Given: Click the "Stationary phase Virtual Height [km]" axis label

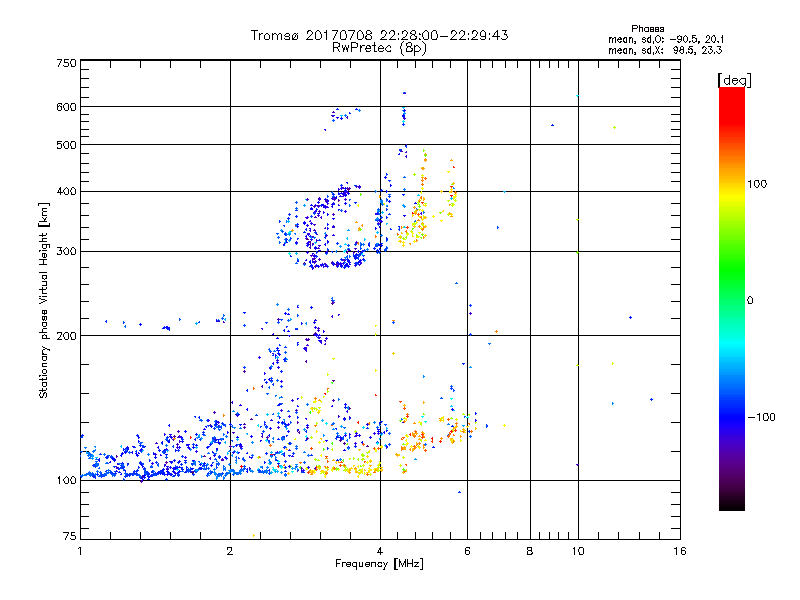Looking at the screenshot, I should (x=44, y=300).
